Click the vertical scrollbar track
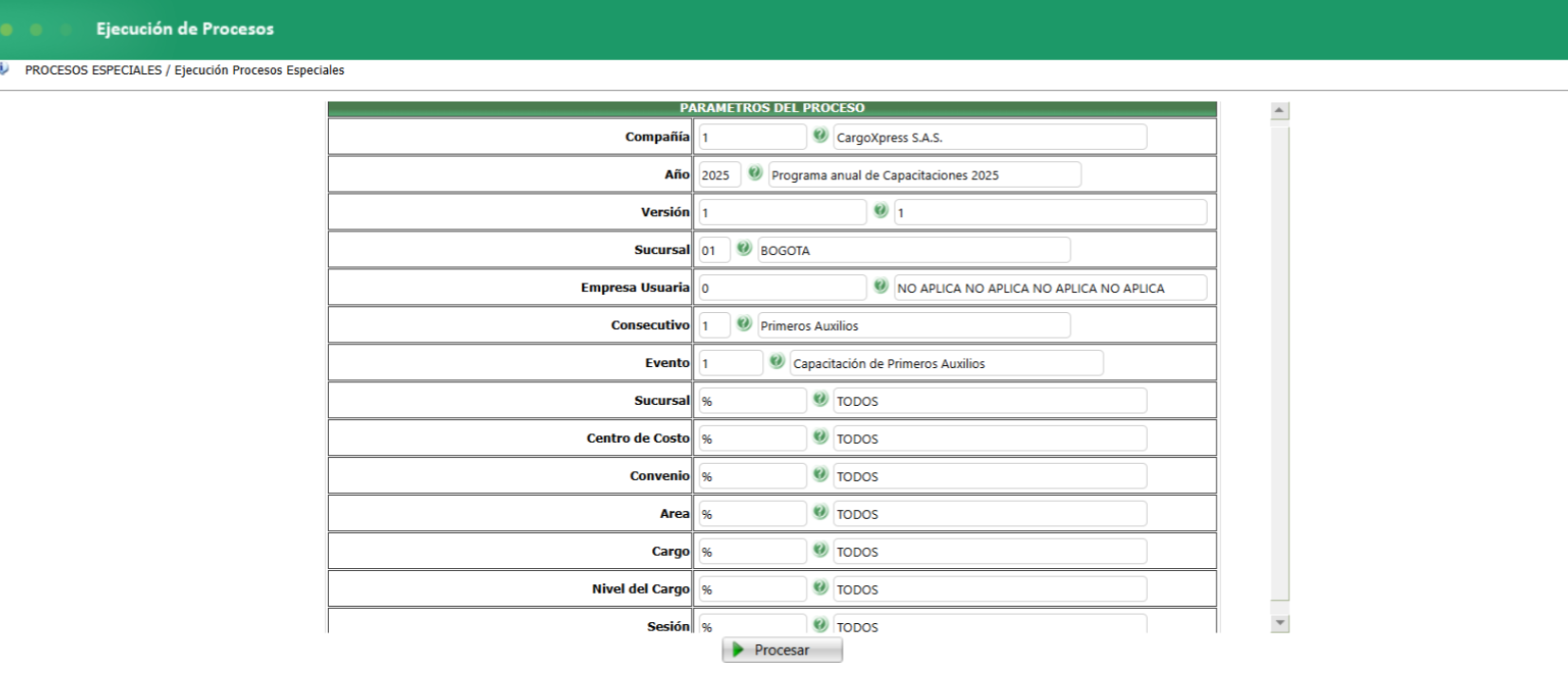The height and width of the screenshot is (680, 1568). pos(1280,367)
